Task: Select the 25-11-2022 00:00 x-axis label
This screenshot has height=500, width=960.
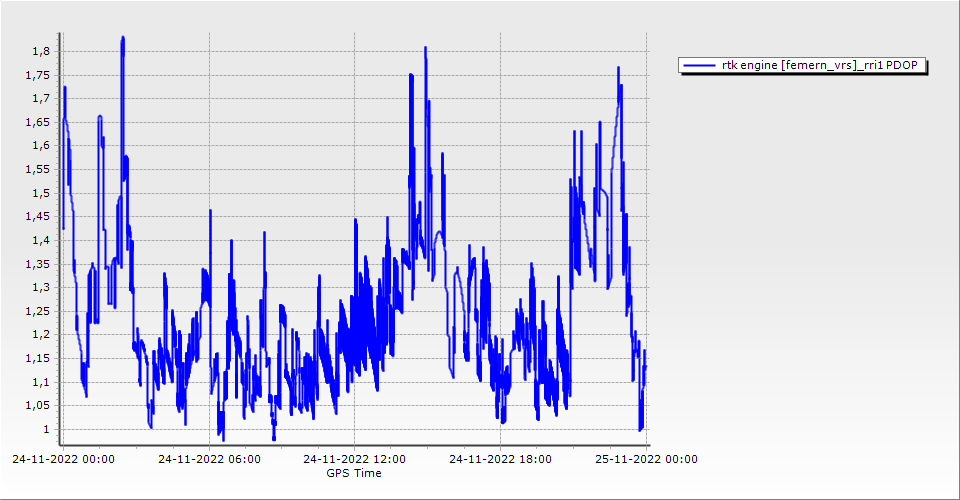Action: point(646,460)
